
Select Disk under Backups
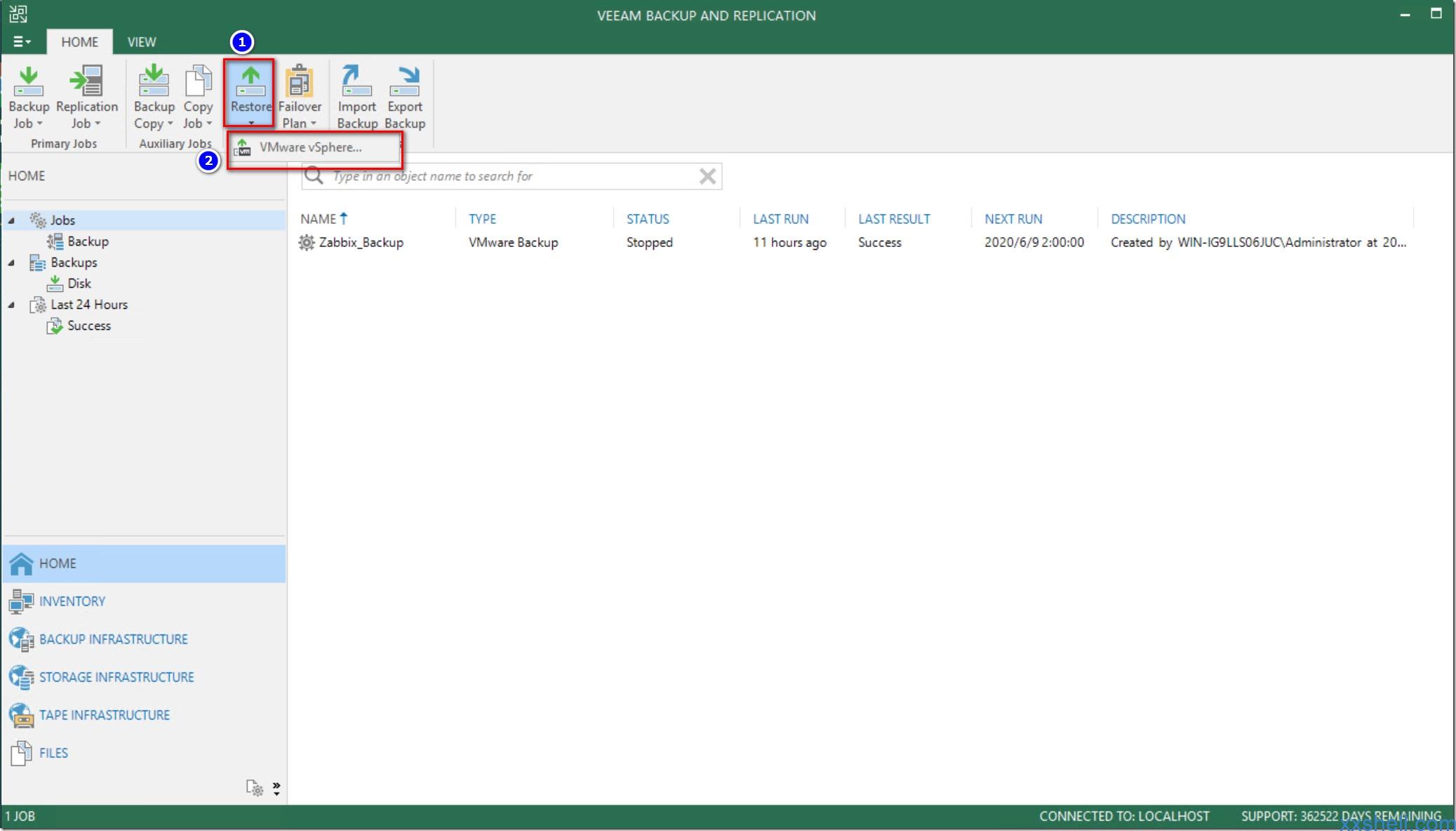[79, 284]
